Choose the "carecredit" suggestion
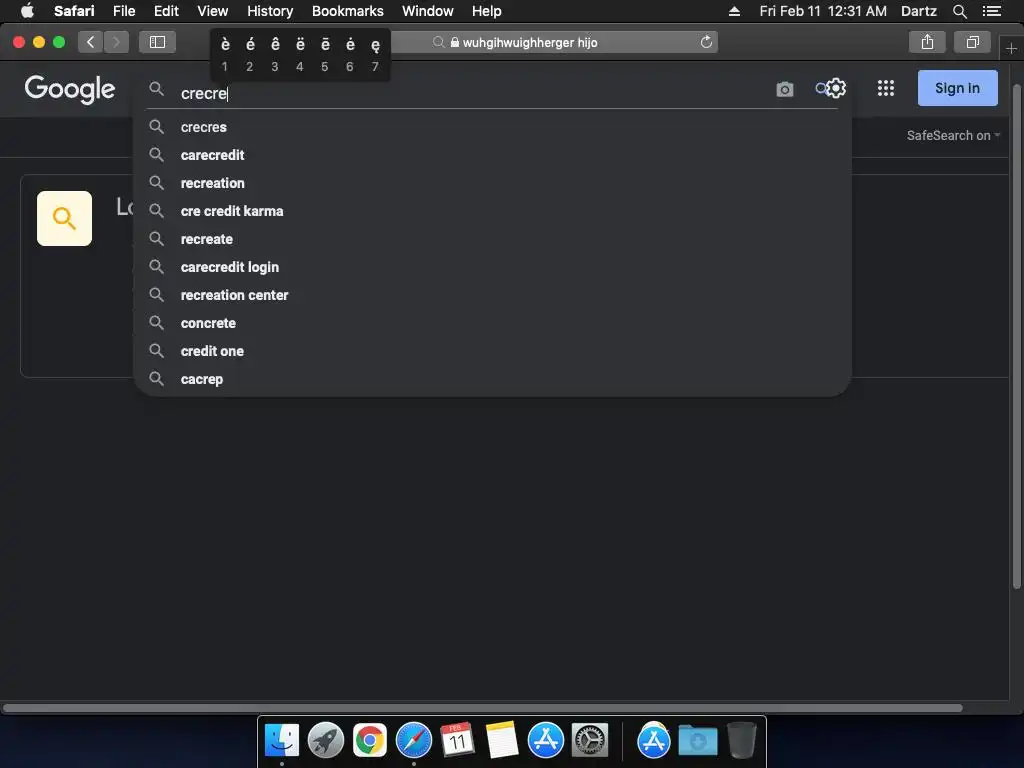The height and width of the screenshot is (768, 1024). click(x=492, y=155)
